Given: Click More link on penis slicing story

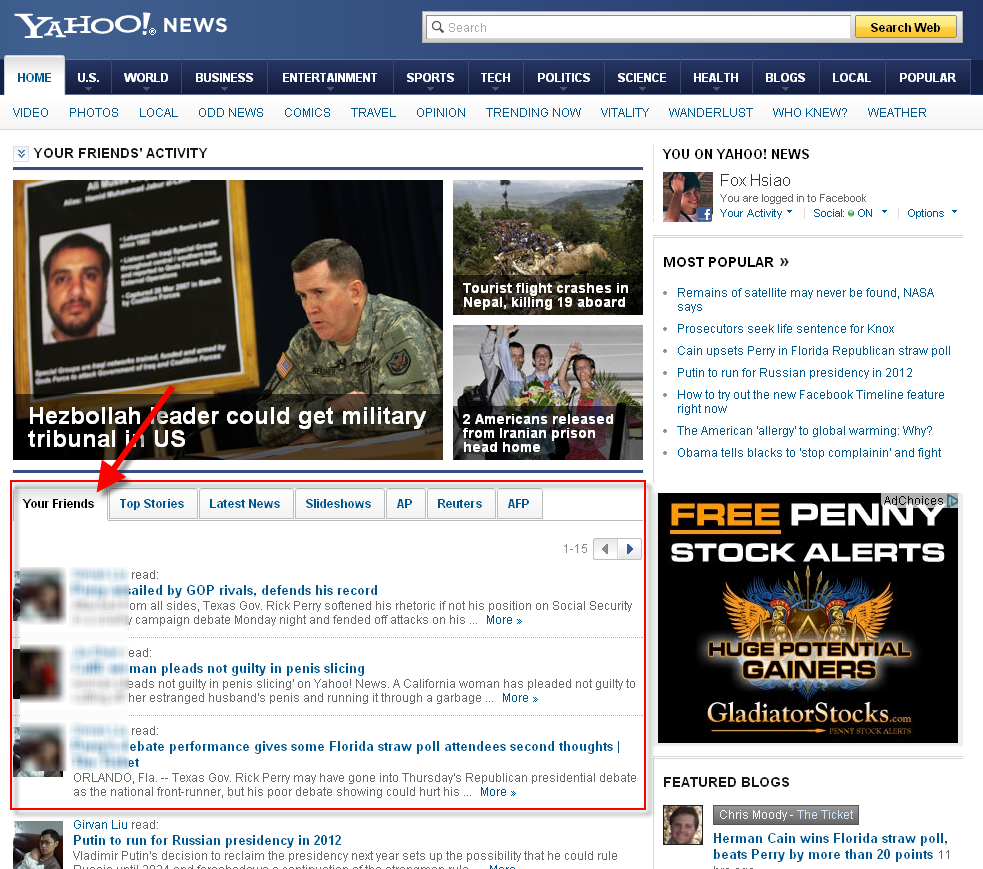Looking at the screenshot, I should coord(520,698).
